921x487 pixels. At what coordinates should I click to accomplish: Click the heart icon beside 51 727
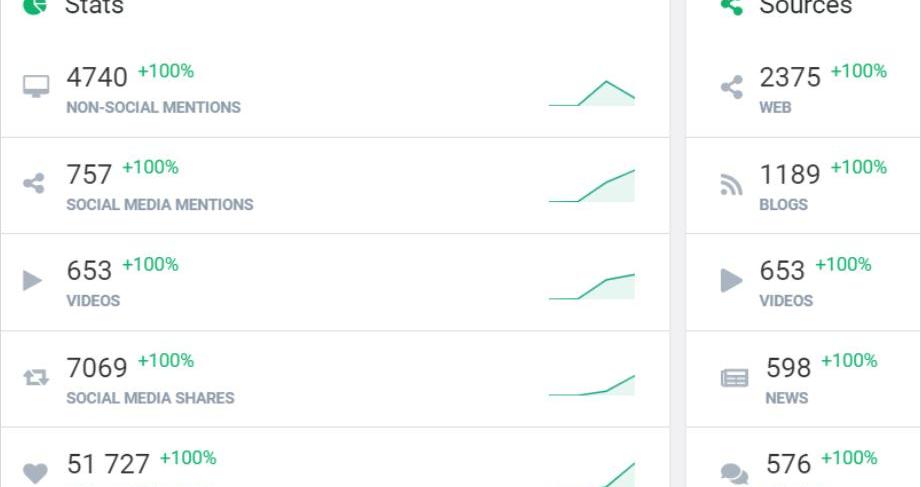[x=35, y=472]
